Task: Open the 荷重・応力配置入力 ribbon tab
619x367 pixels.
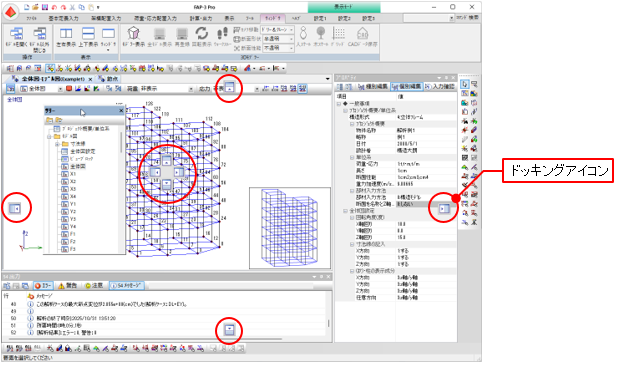Action: point(156,18)
